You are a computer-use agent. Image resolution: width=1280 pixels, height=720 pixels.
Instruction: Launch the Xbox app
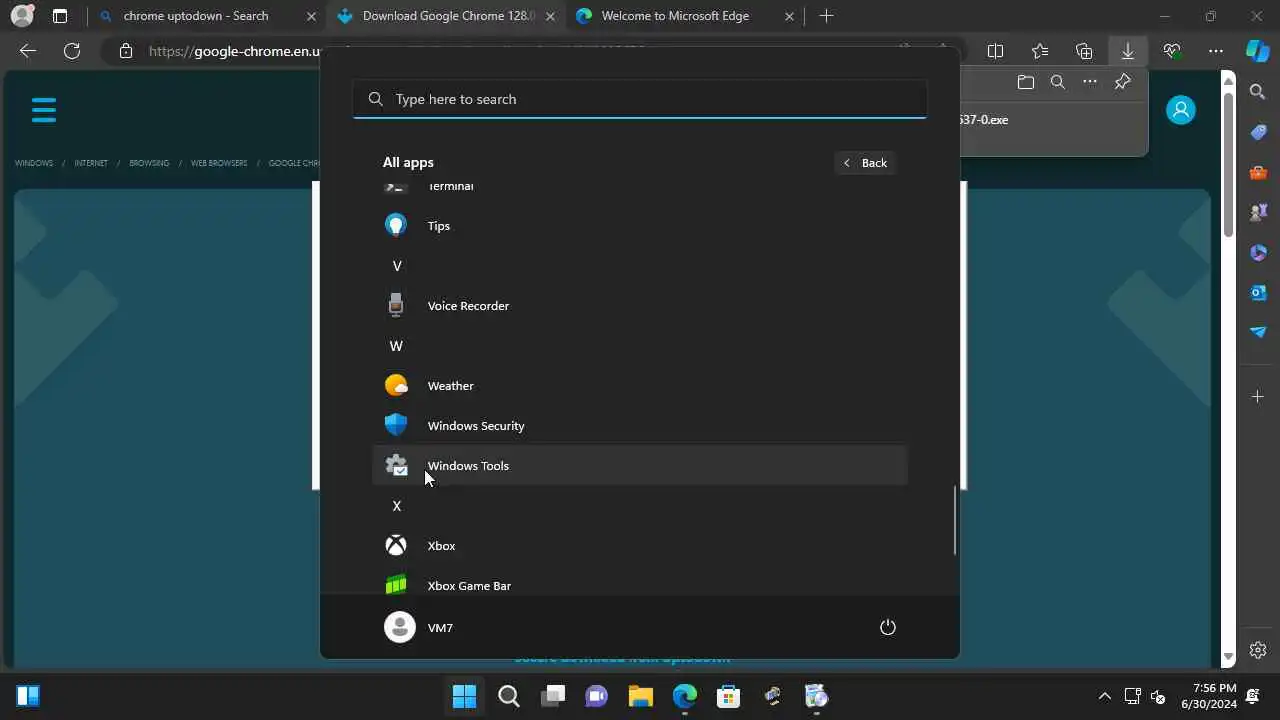click(640, 546)
